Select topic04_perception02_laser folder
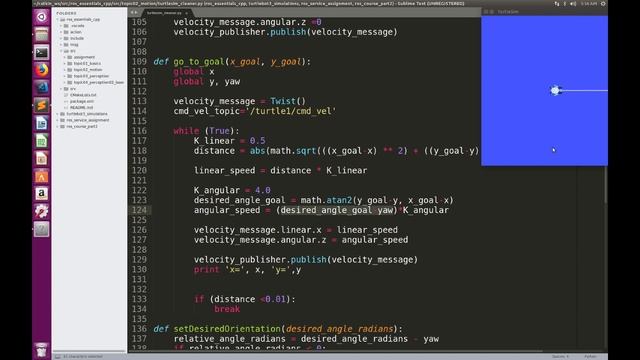 98,82
